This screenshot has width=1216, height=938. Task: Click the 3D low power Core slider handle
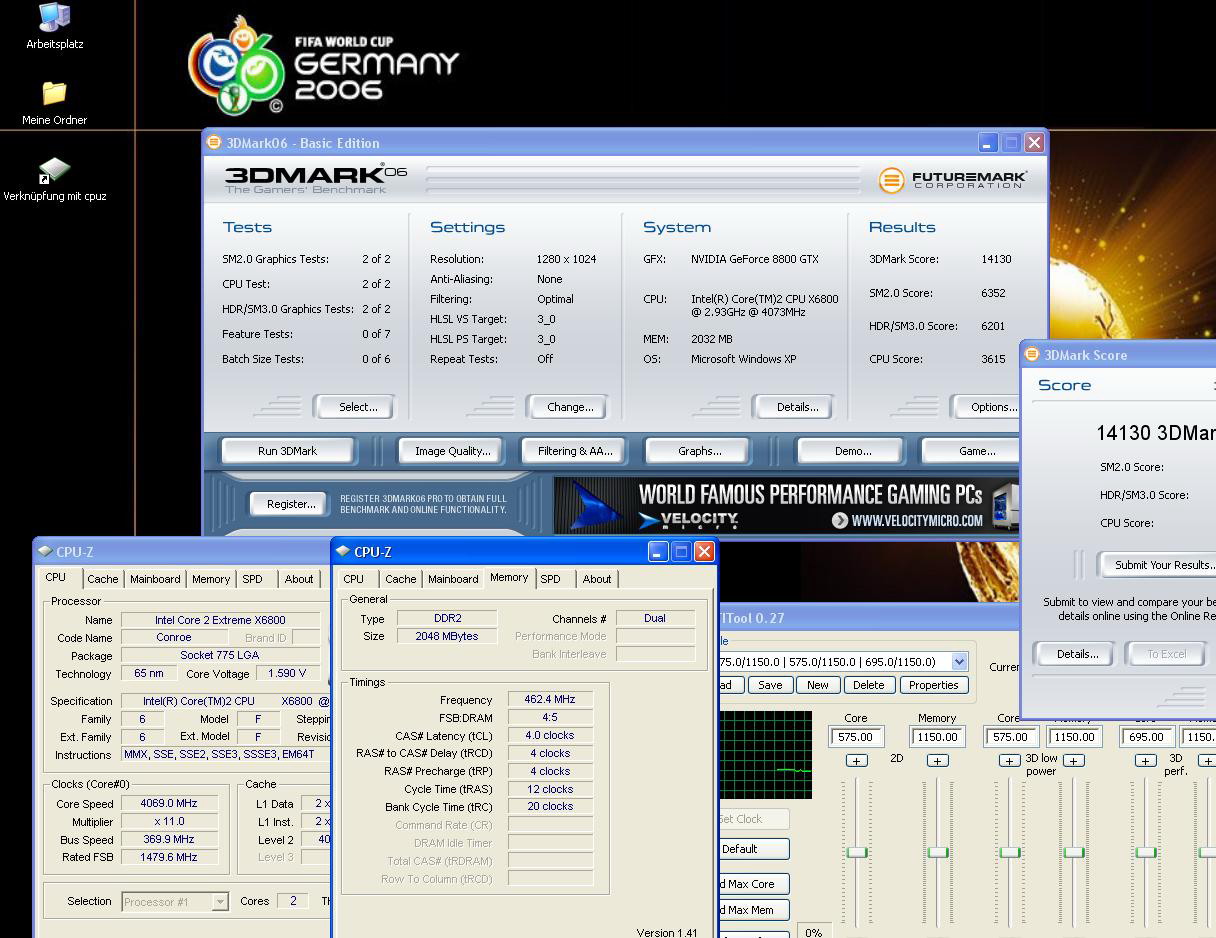(x=1010, y=852)
